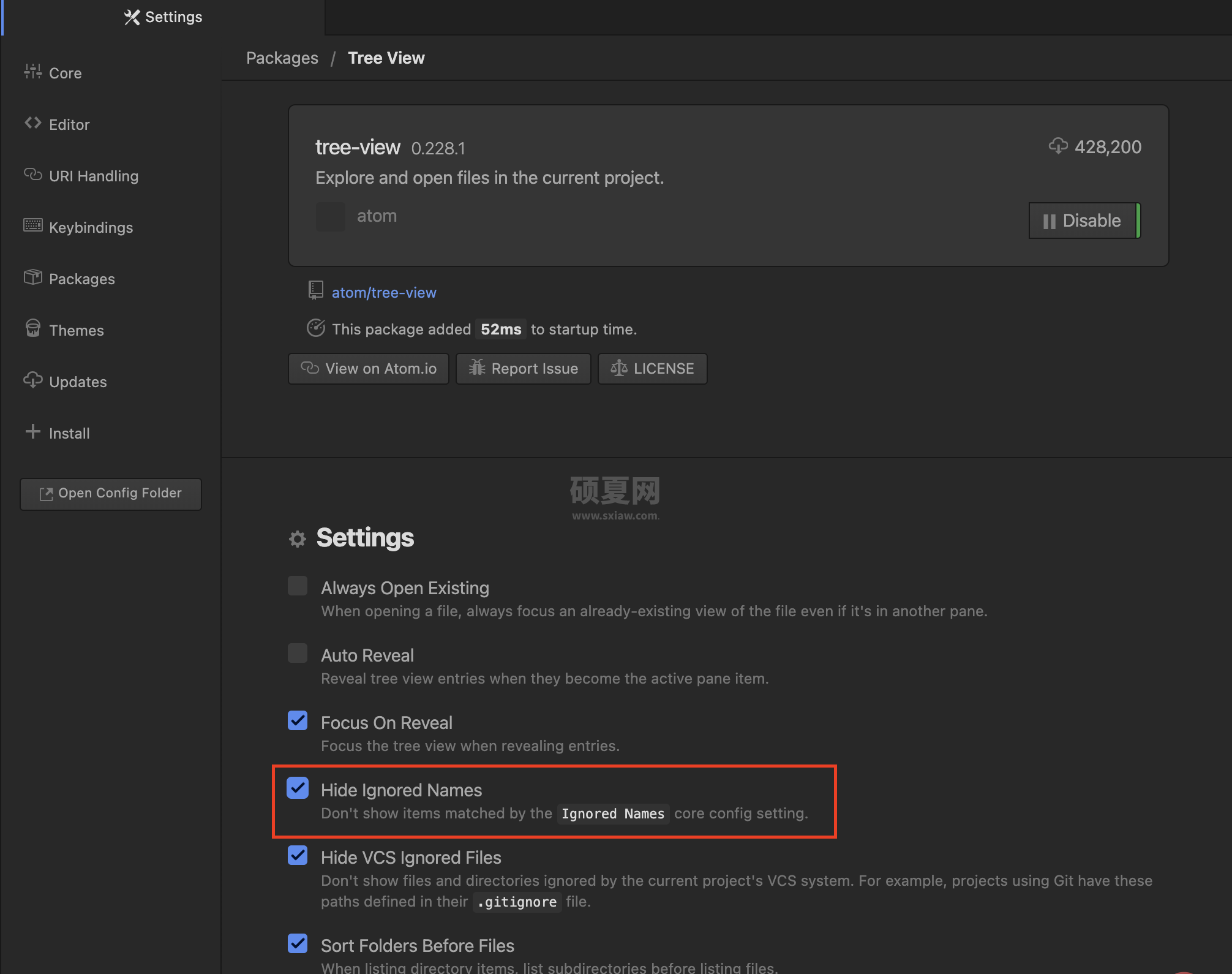
Task: Open the atom author link
Action: (x=377, y=216)
